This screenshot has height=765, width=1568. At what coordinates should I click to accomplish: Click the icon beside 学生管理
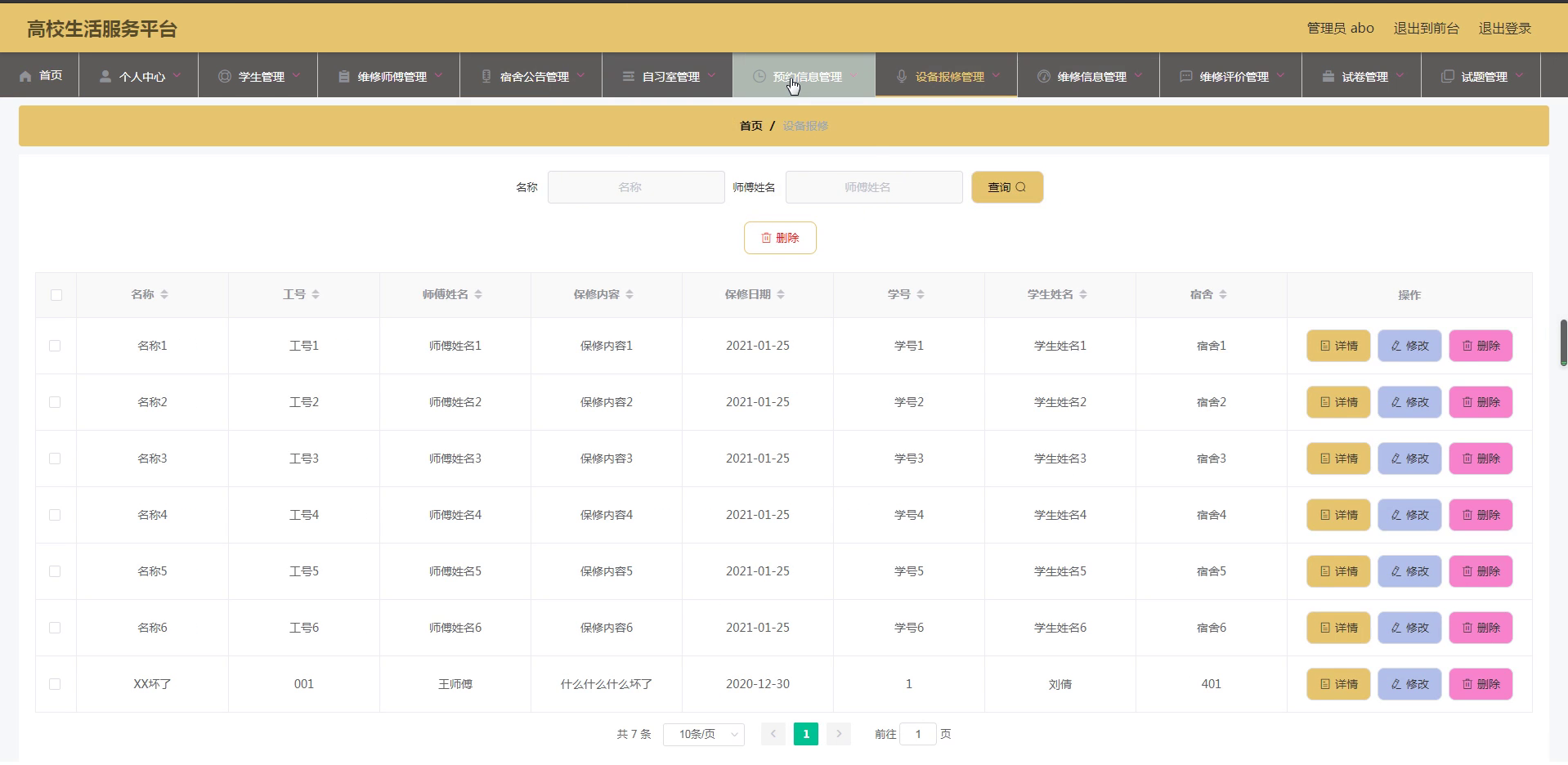point(225,76)
